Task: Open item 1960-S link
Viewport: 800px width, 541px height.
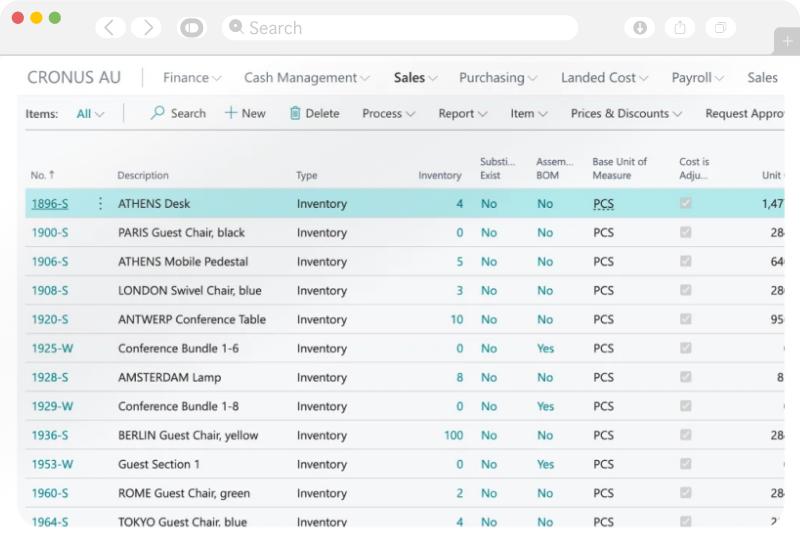Action: pyautogui.click(x=49, y=494)
